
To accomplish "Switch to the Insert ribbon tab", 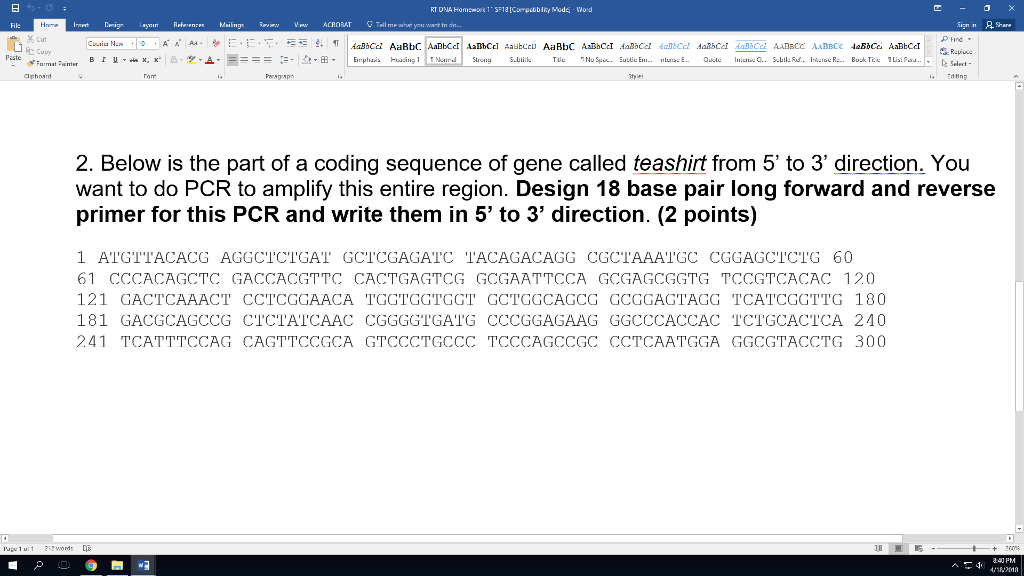I will (82, 27).
